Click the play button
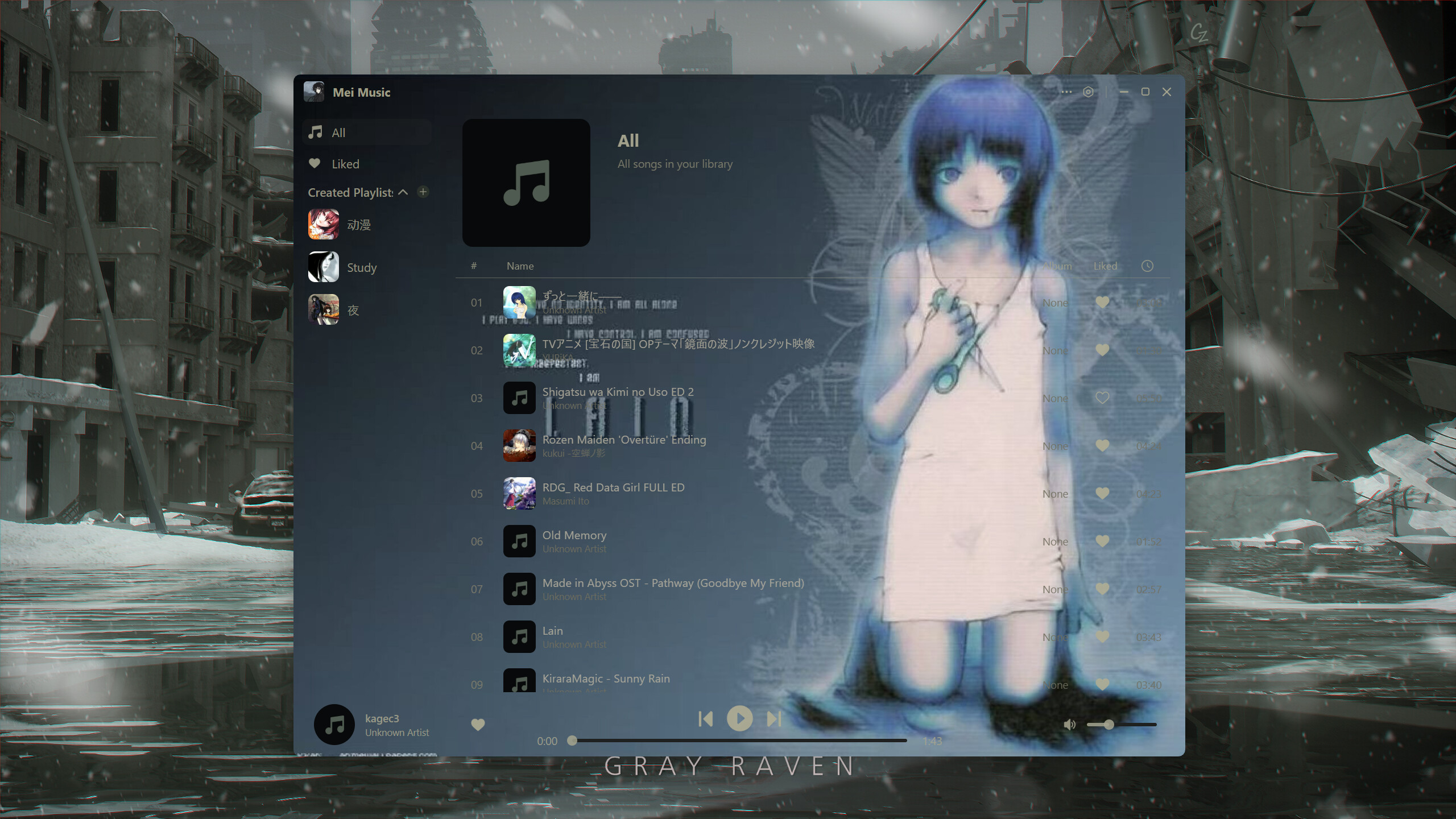This screenshot has height=819, width=1456. [x=740, y=718]
